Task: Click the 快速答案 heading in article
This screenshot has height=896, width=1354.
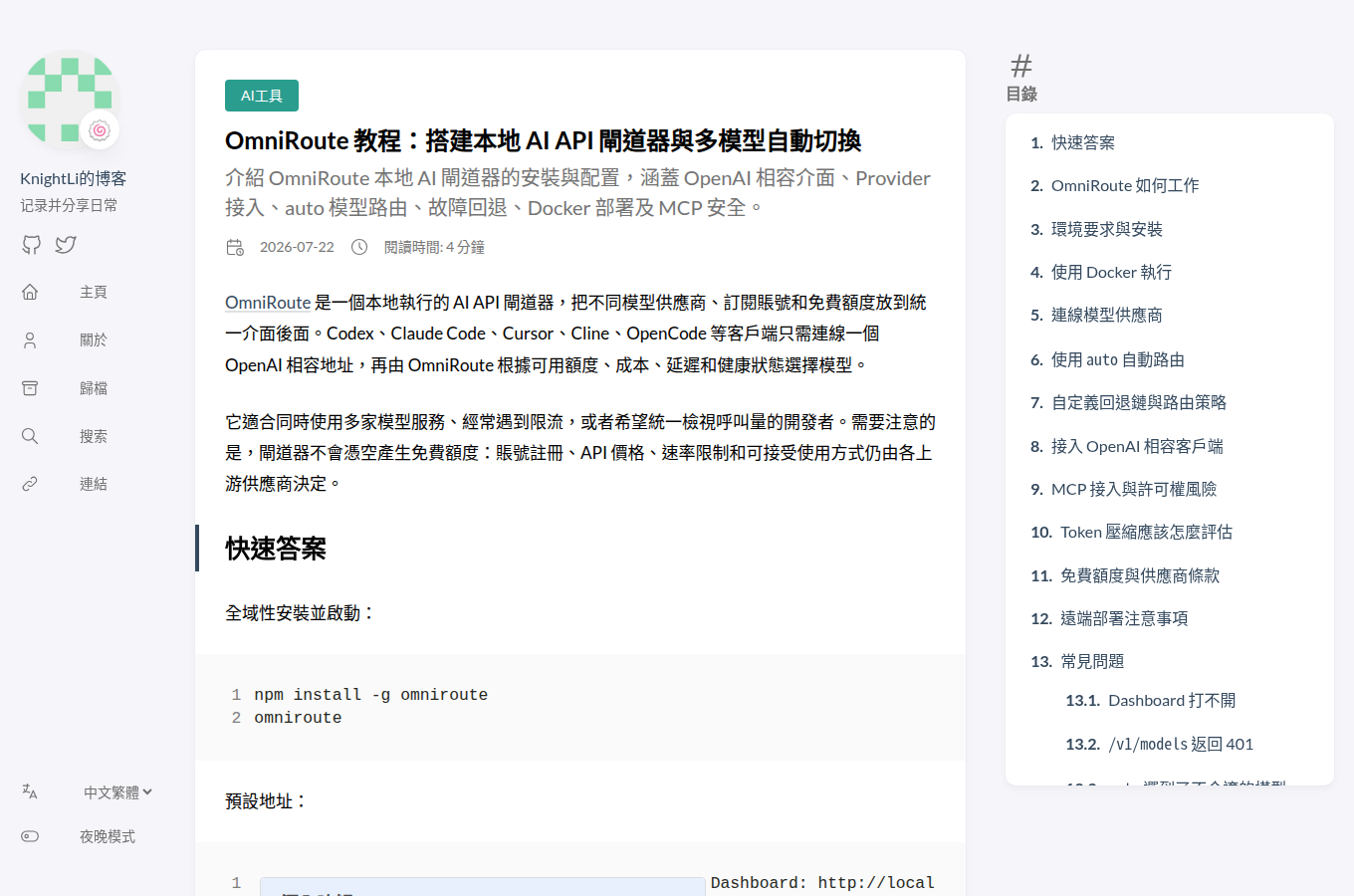Action: tap(276, 549)
